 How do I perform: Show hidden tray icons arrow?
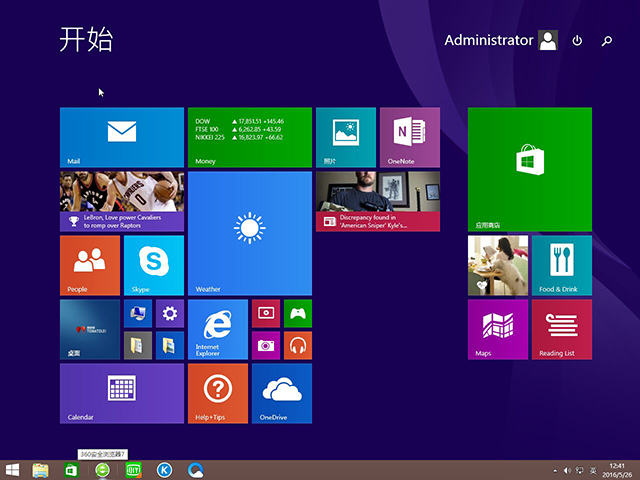(x=555, y=471)
